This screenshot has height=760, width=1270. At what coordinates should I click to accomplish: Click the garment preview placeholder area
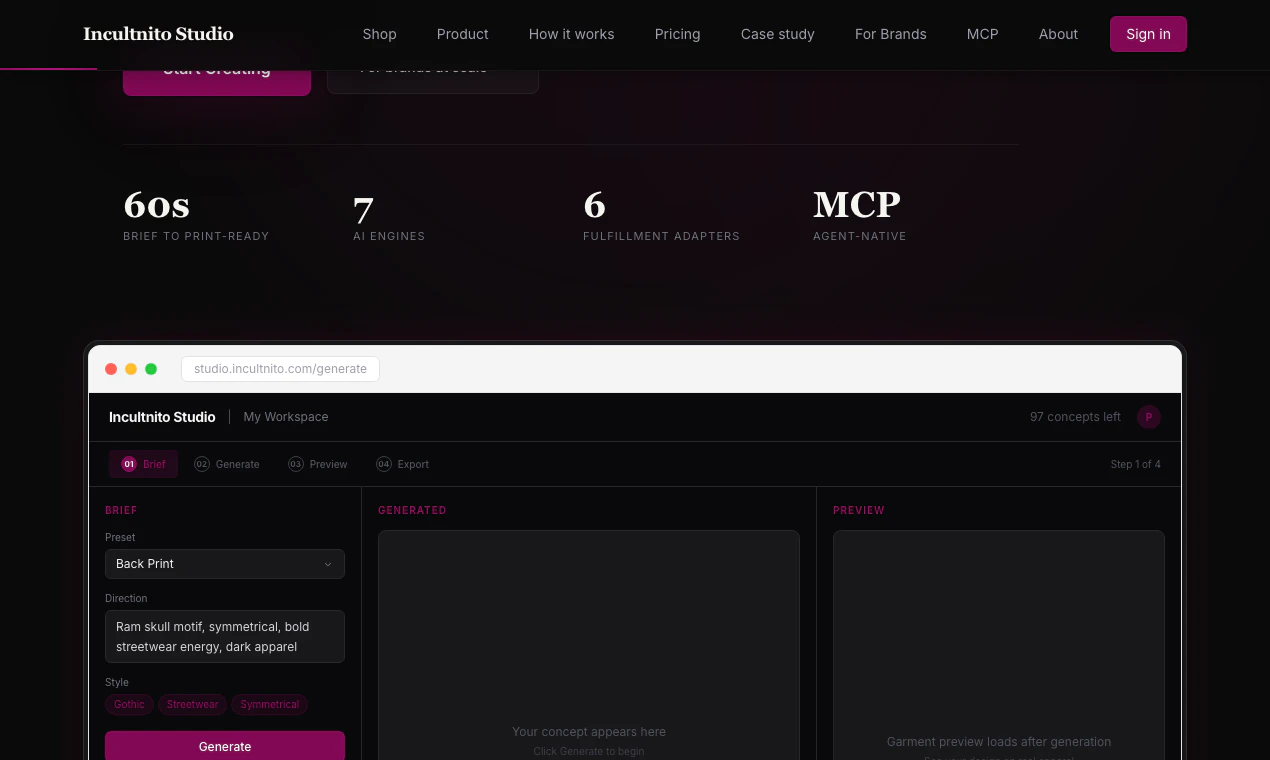point(999,645)
